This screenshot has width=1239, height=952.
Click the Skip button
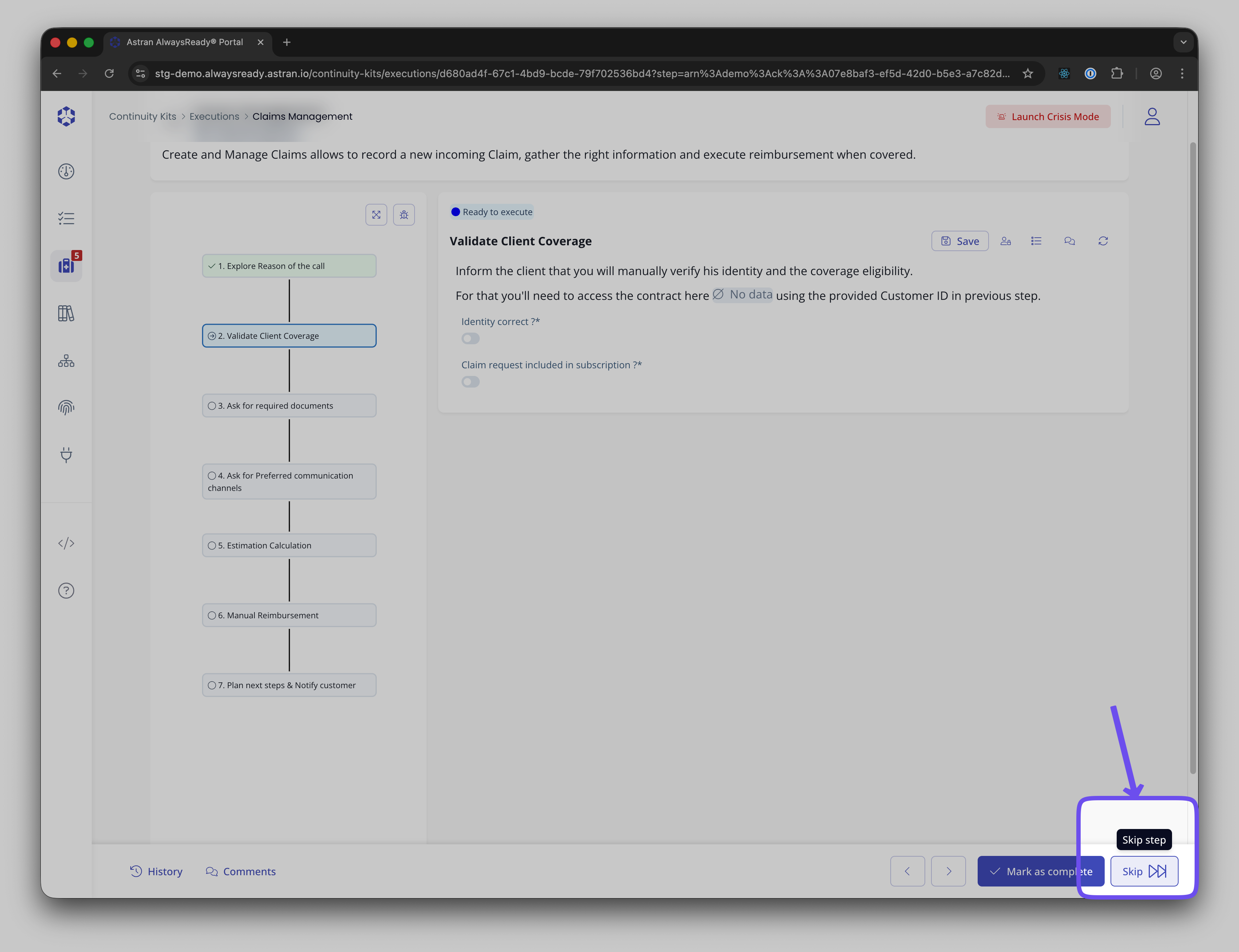tap(1144, 872)
